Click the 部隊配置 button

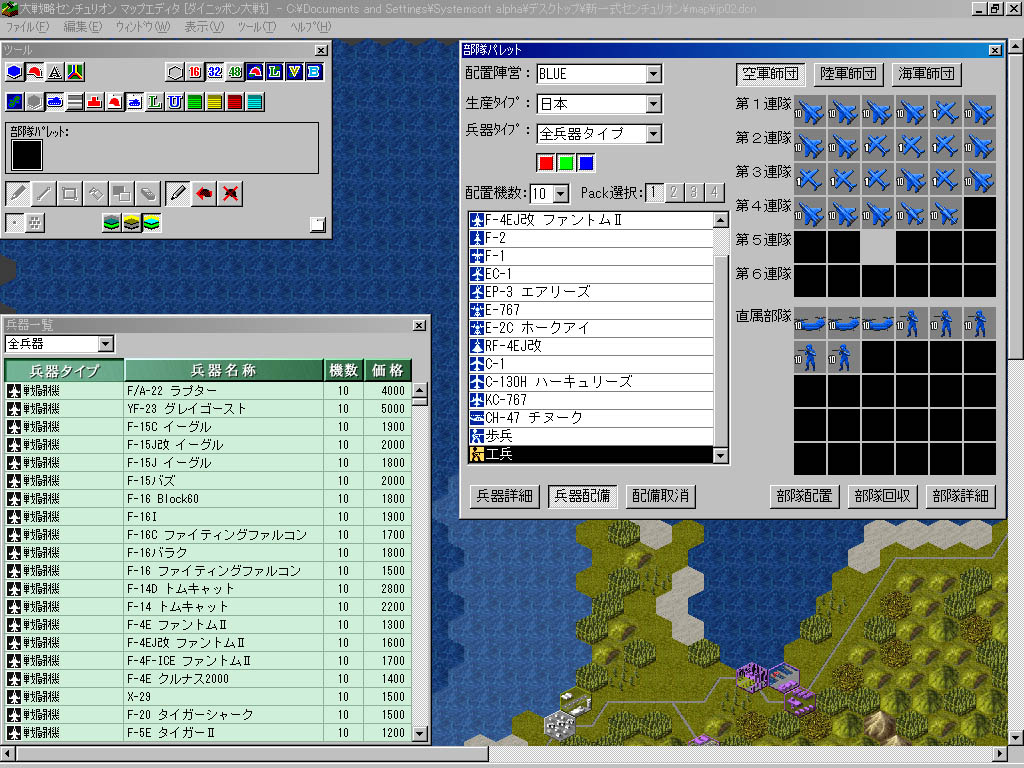[x=803, y=496]
